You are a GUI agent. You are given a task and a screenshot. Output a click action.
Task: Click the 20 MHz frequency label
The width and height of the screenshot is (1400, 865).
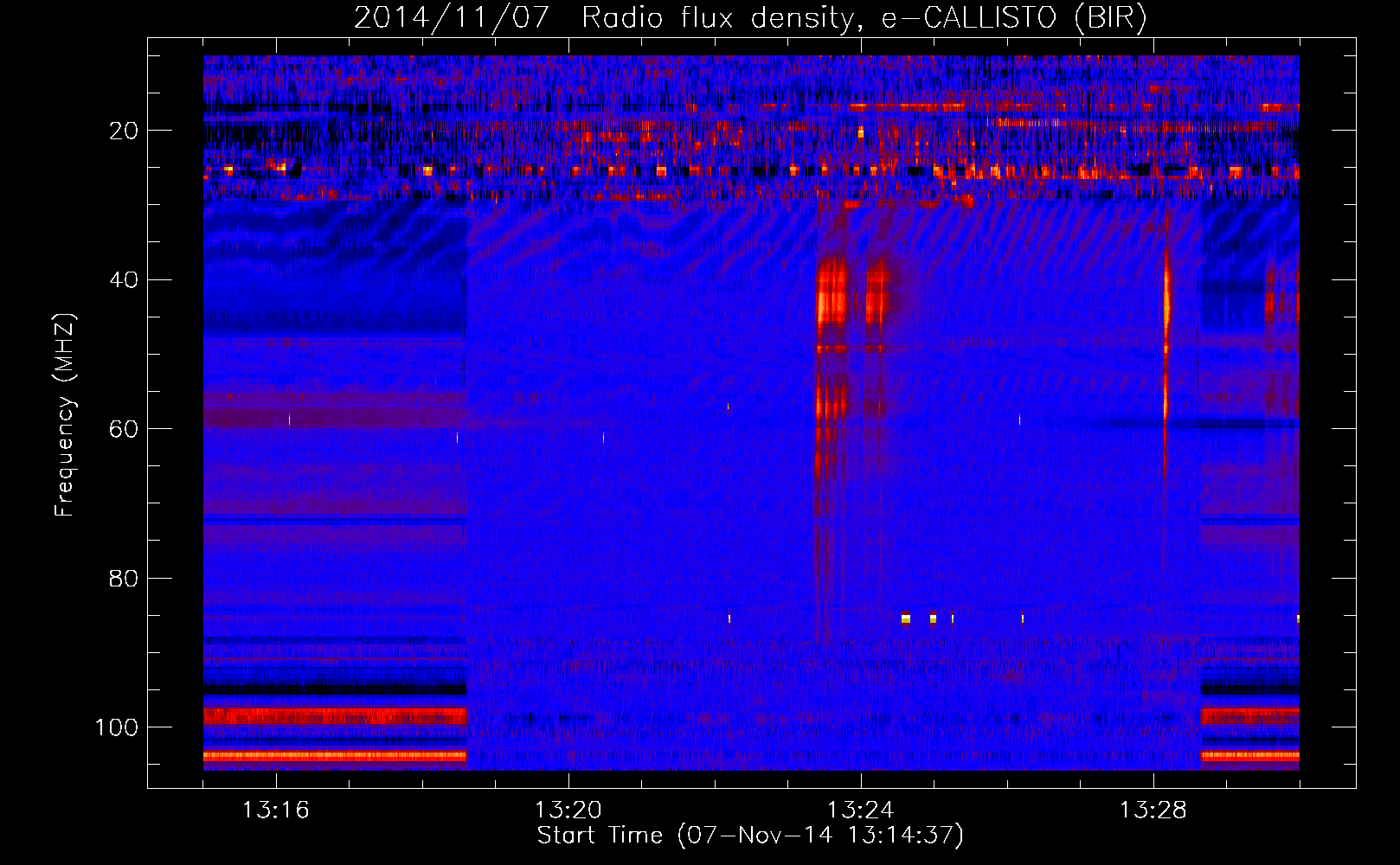(x=124, y=131)
